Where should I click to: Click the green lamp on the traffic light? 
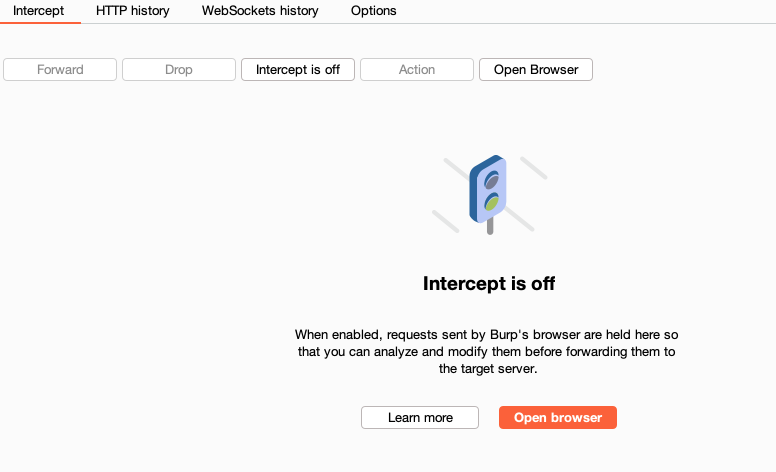tap(492, 202)
